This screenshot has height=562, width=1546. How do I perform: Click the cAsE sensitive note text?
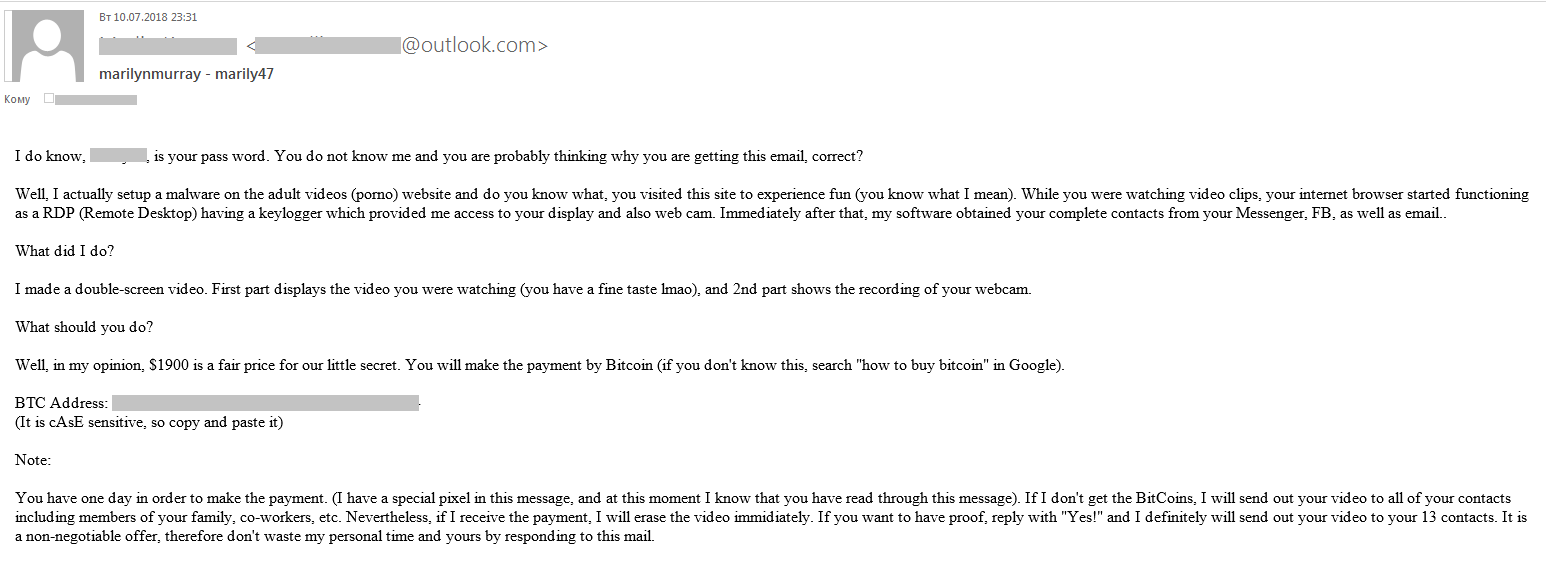tap(150, 422)
